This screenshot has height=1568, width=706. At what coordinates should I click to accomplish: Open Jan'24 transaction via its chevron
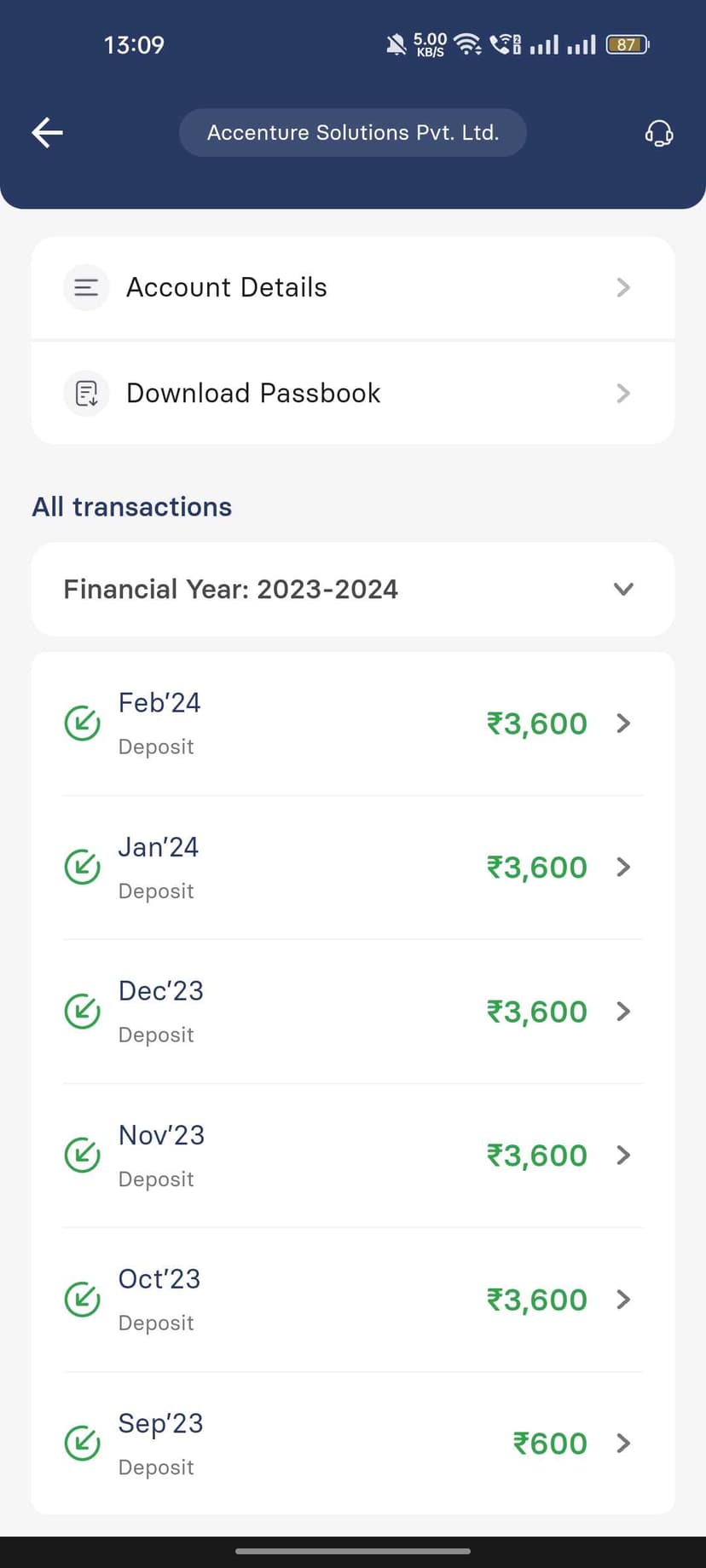[623, 868]
